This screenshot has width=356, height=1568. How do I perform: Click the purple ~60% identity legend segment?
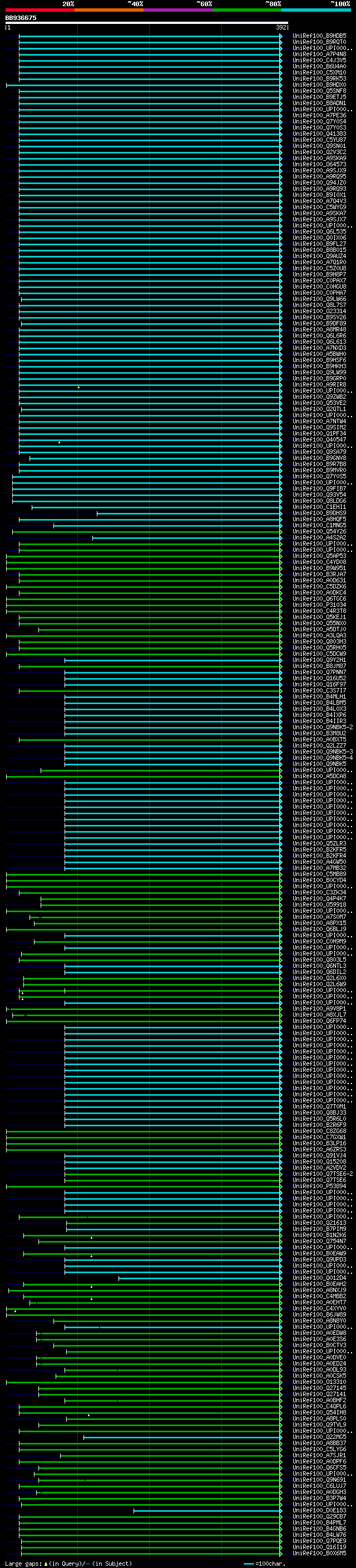179,11
